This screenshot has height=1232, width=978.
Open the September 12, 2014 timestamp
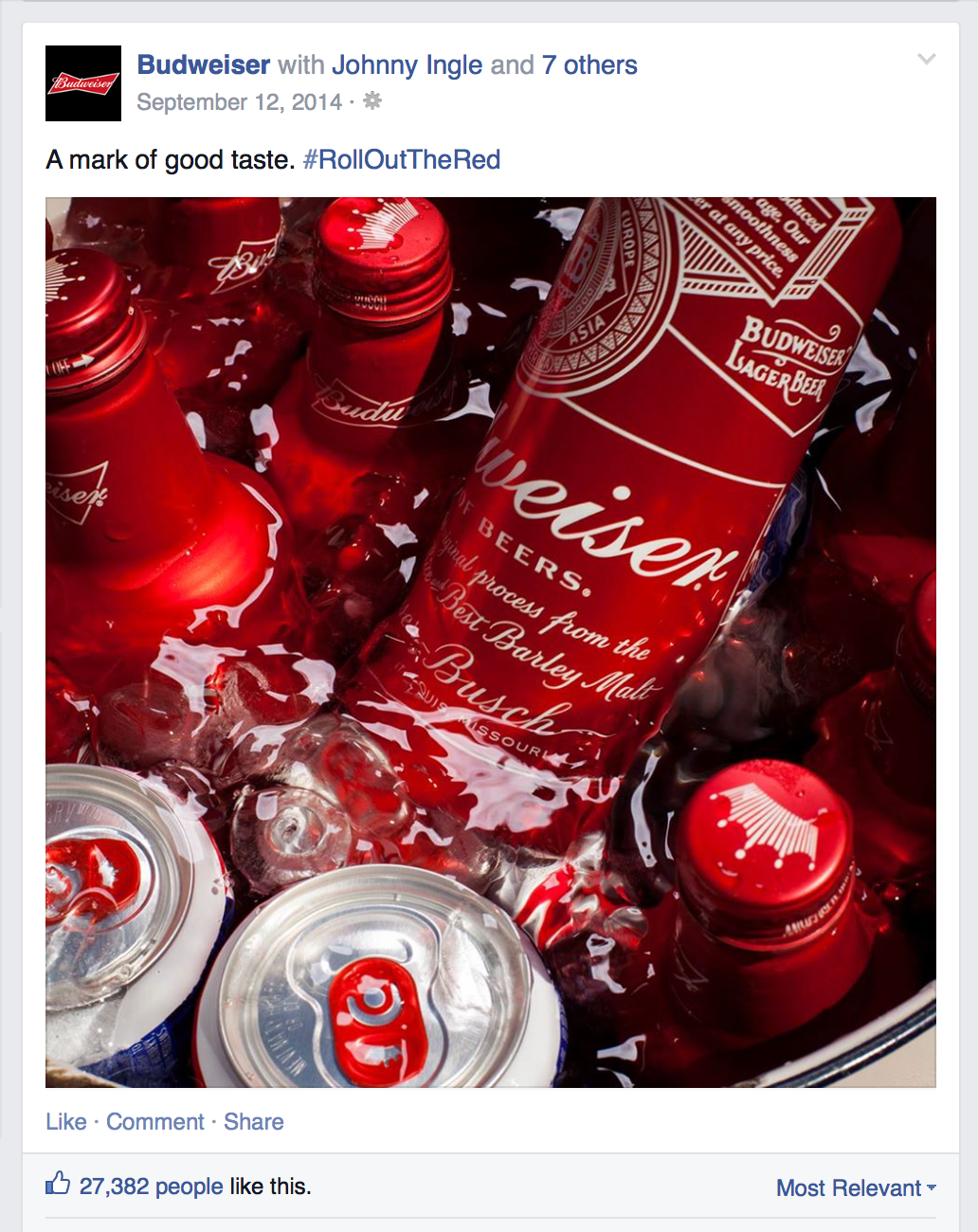tap(239, 102)
